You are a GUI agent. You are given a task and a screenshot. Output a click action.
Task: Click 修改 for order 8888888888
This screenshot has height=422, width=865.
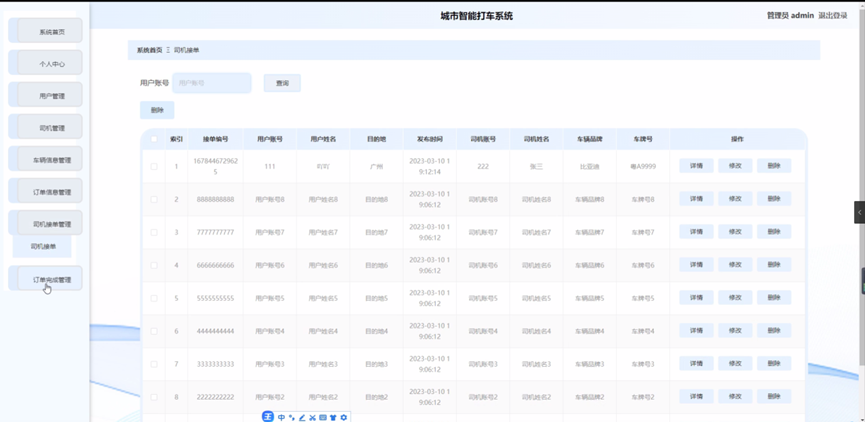(x=735, y=199)
